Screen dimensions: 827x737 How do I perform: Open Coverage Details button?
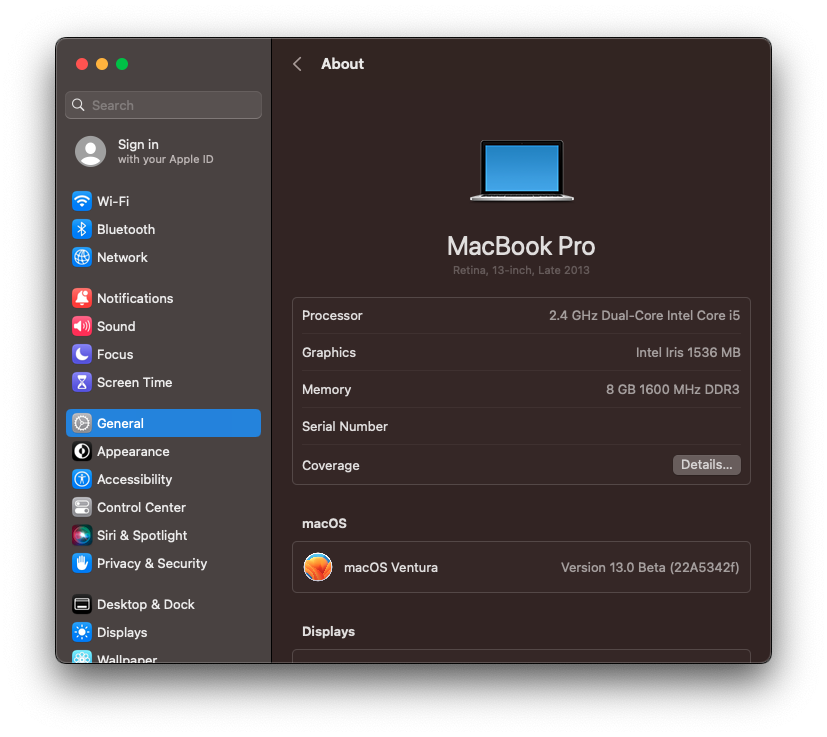click(x=706, y=465)
